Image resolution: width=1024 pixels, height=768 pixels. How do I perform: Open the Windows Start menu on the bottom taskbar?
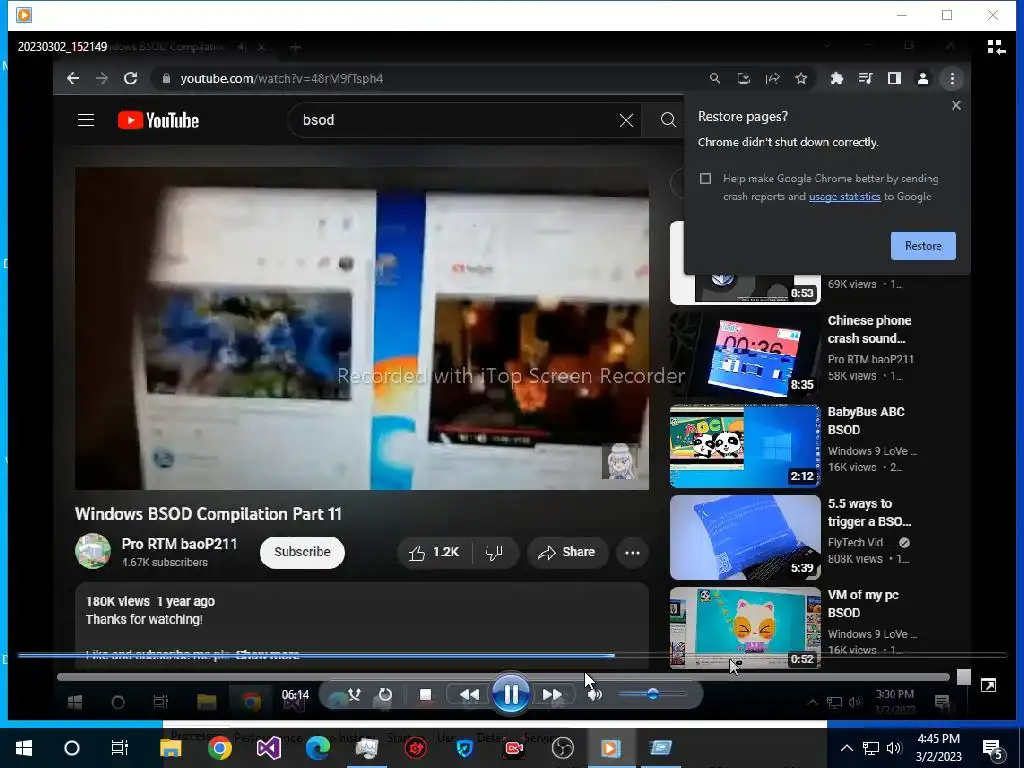coord(24,748)
